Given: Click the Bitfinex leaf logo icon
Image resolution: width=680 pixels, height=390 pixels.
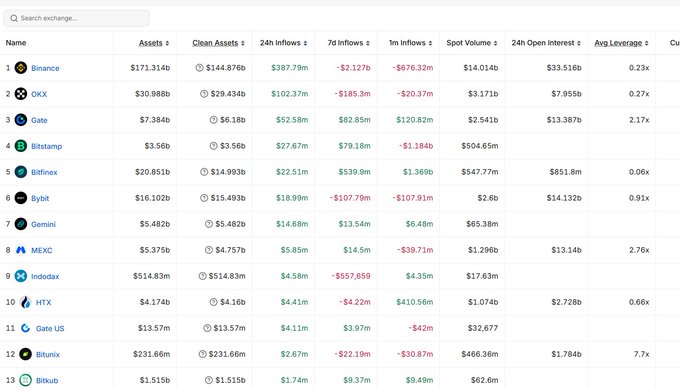Looking at the screenshot, I should coord(21,172).
